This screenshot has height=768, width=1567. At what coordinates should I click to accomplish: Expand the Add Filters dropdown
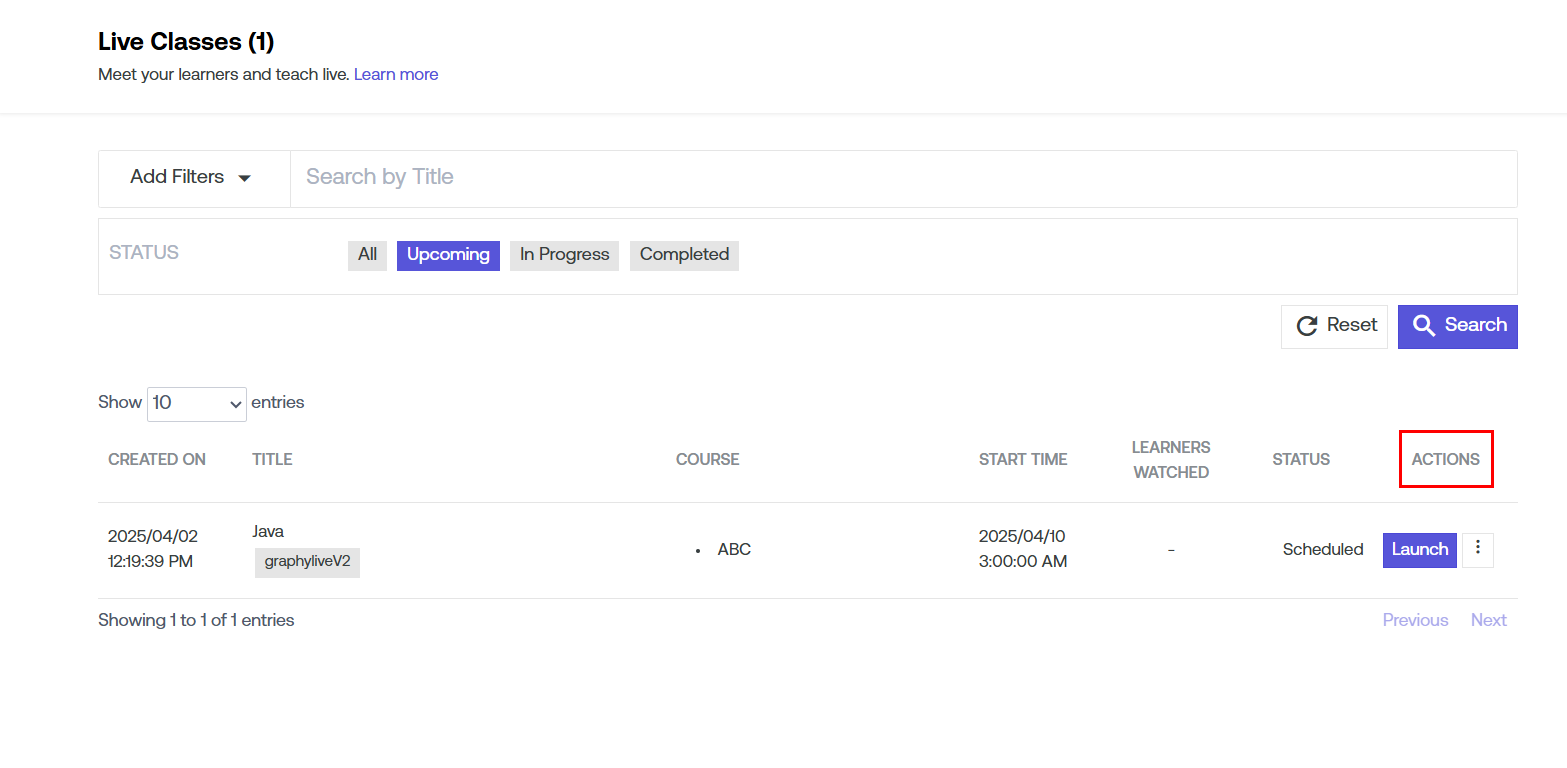coord(193,178)
